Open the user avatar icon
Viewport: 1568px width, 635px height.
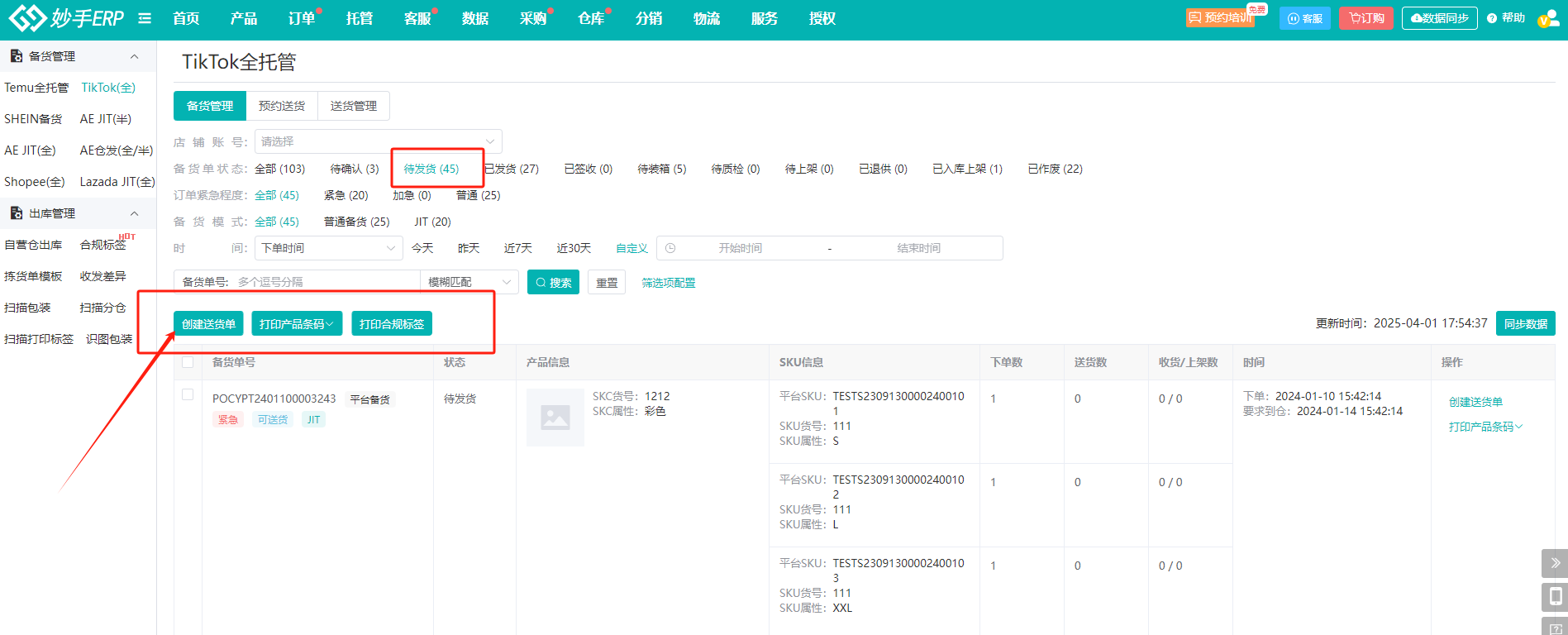(1547, 18)
